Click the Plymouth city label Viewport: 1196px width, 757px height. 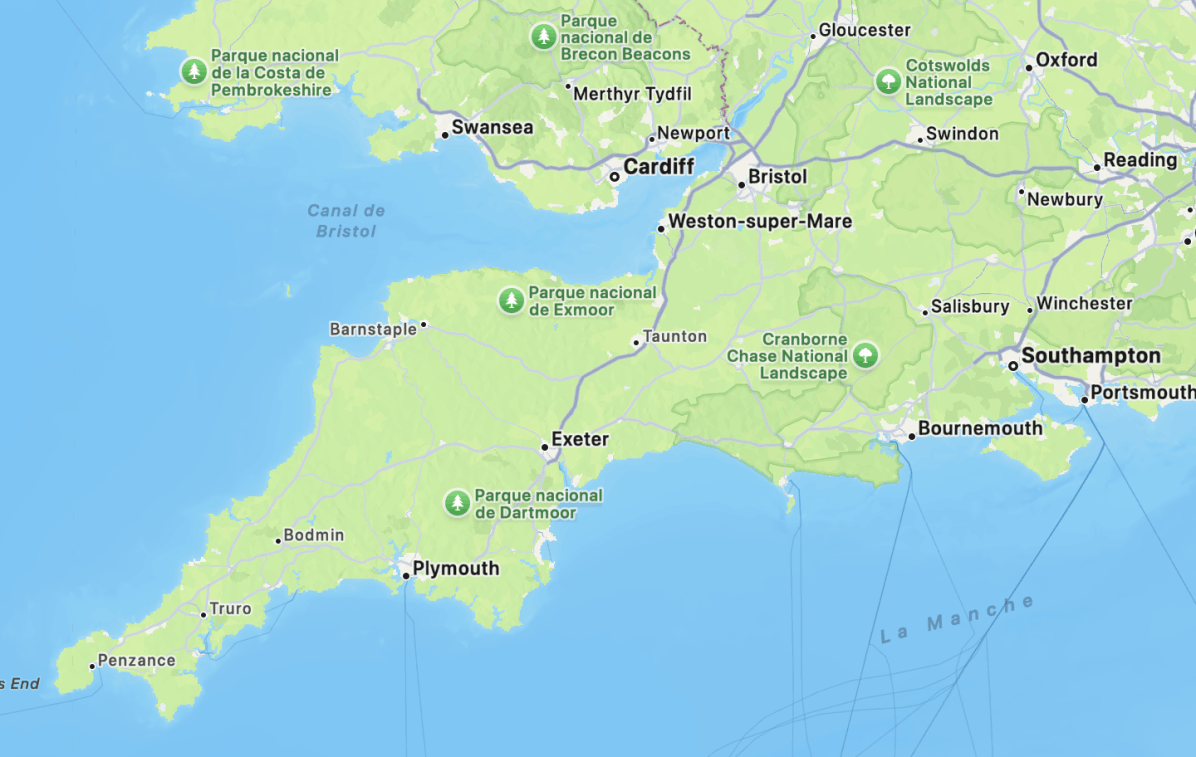(456, 569)
